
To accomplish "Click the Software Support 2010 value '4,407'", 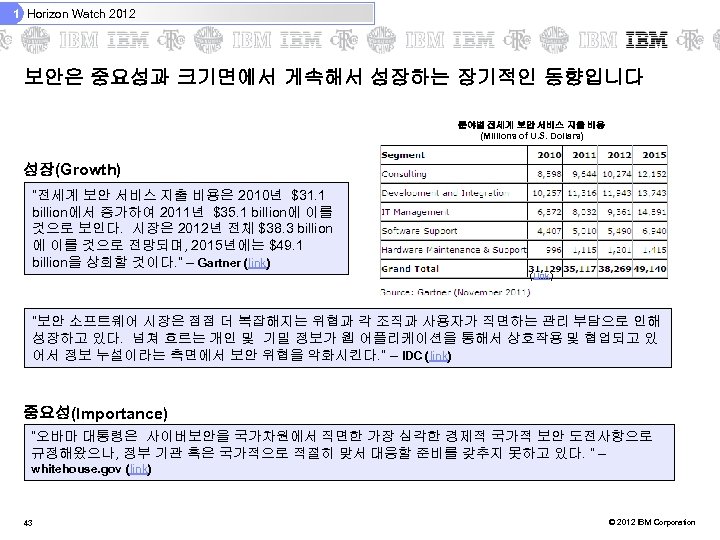I will tap(549, 231).
